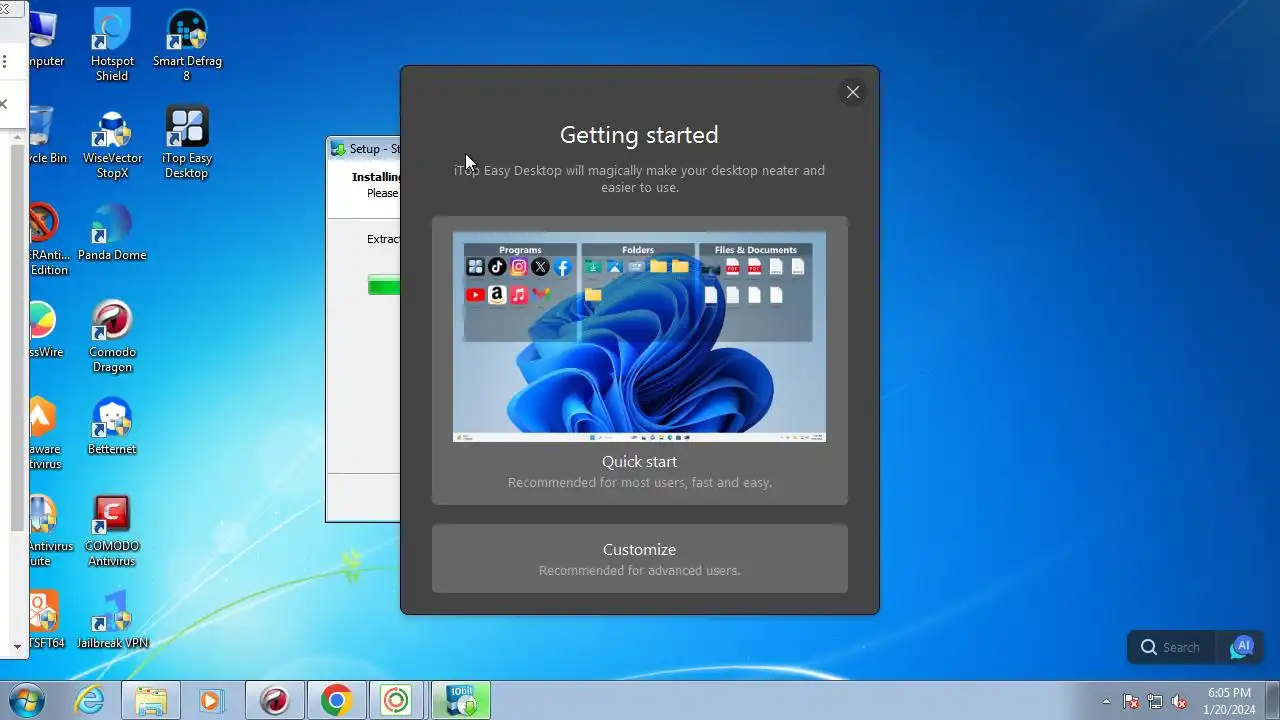Click the 'Getting started' heading

coord(639,134)
